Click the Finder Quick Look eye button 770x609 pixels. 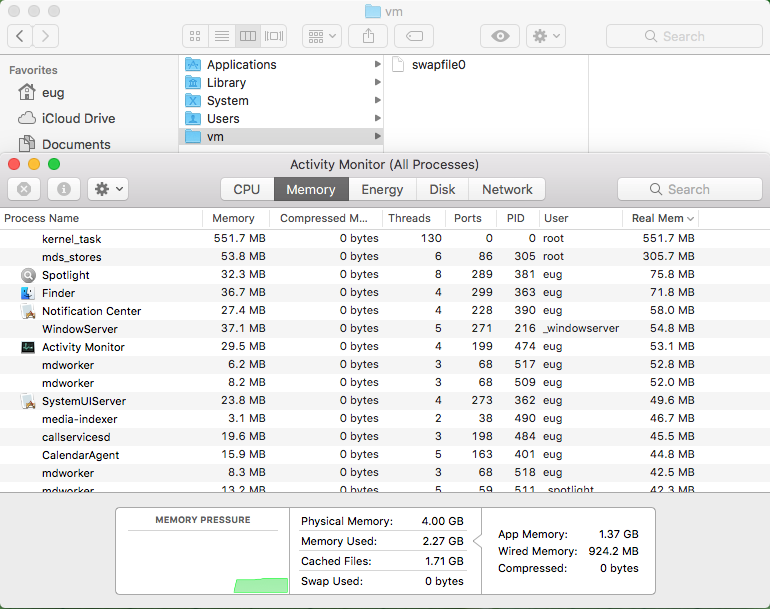click(499, 36)
